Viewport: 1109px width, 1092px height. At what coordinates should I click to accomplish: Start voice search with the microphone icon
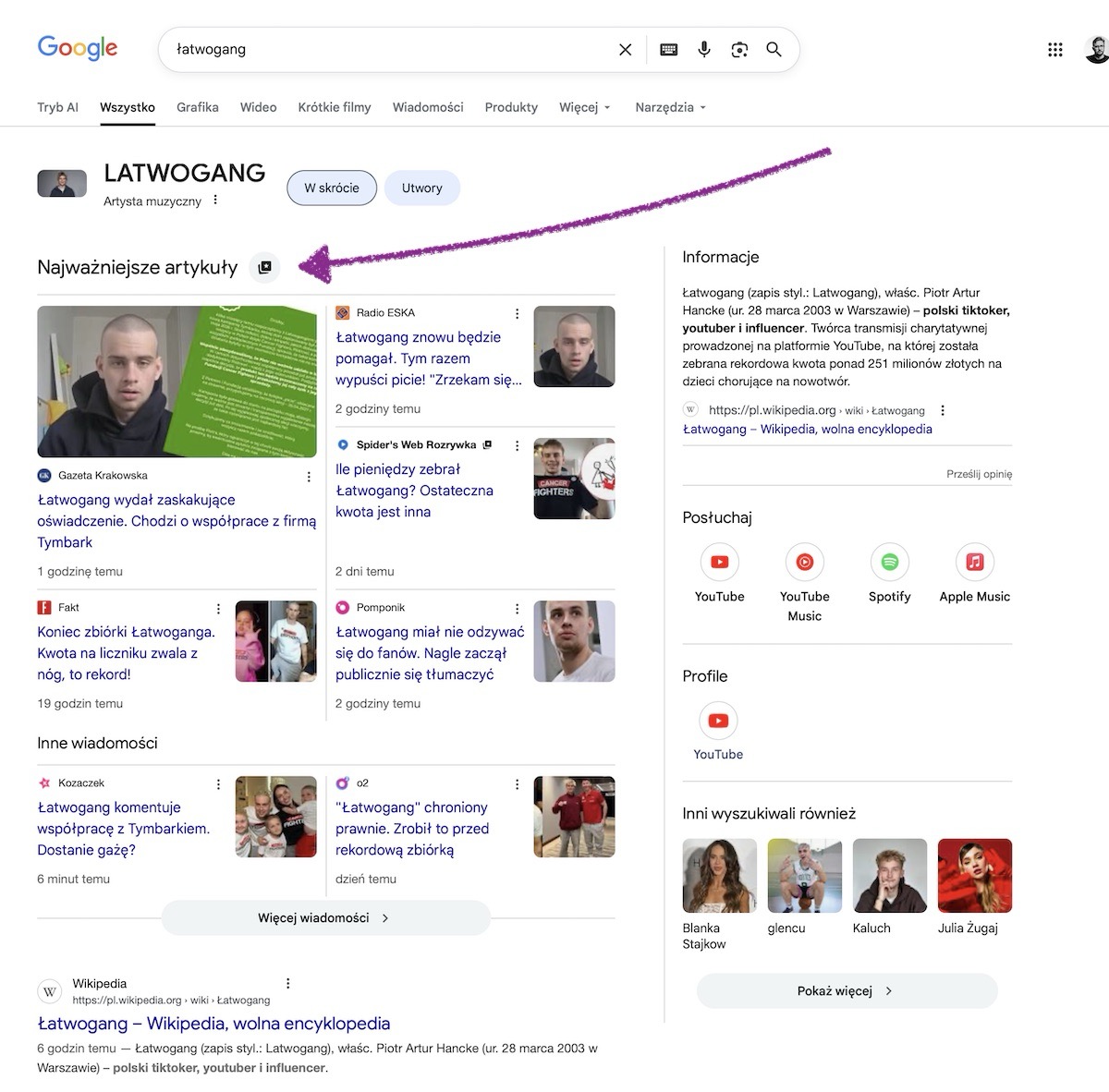pos(704,50)
